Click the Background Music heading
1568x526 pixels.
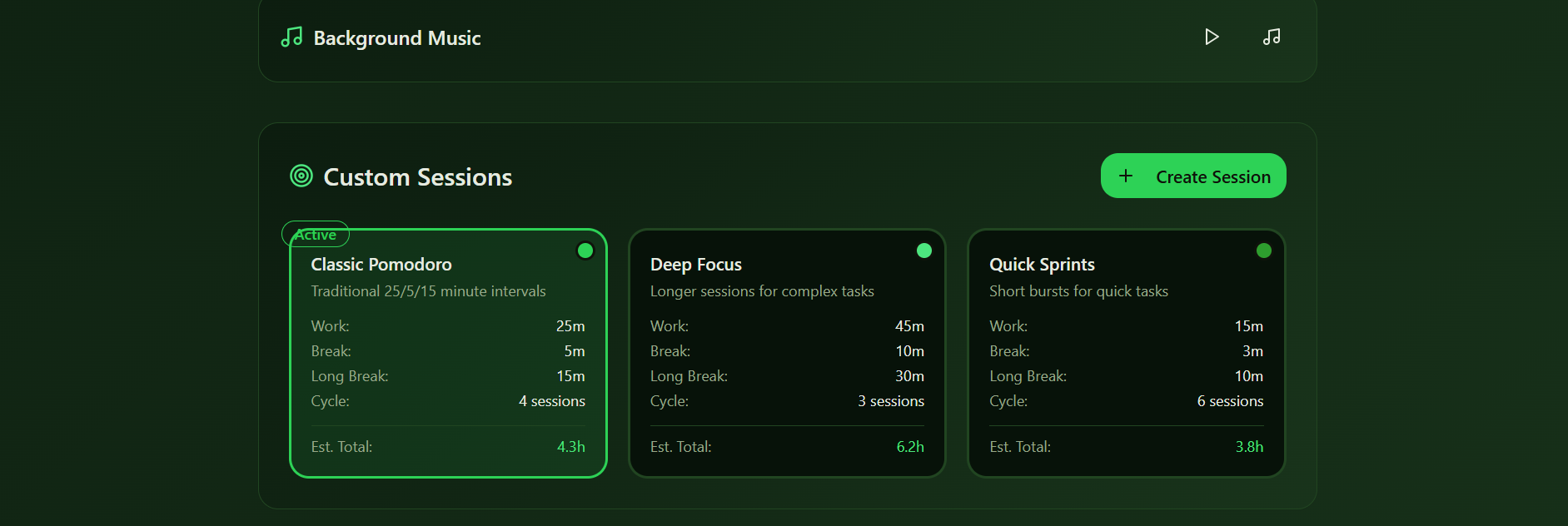pos(397,38)
